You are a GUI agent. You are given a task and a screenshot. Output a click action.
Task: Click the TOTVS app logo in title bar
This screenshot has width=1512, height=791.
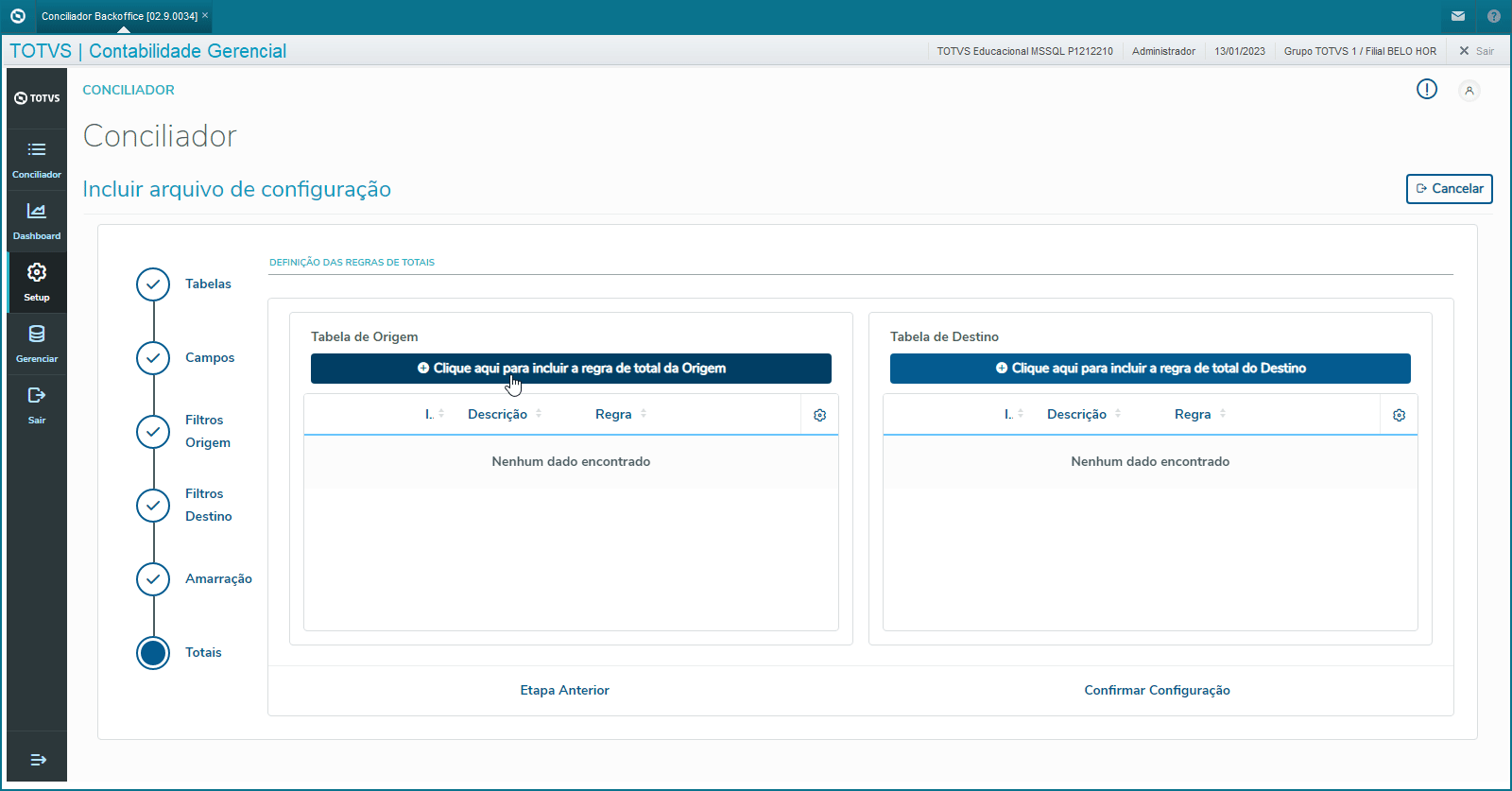point(17,16)
